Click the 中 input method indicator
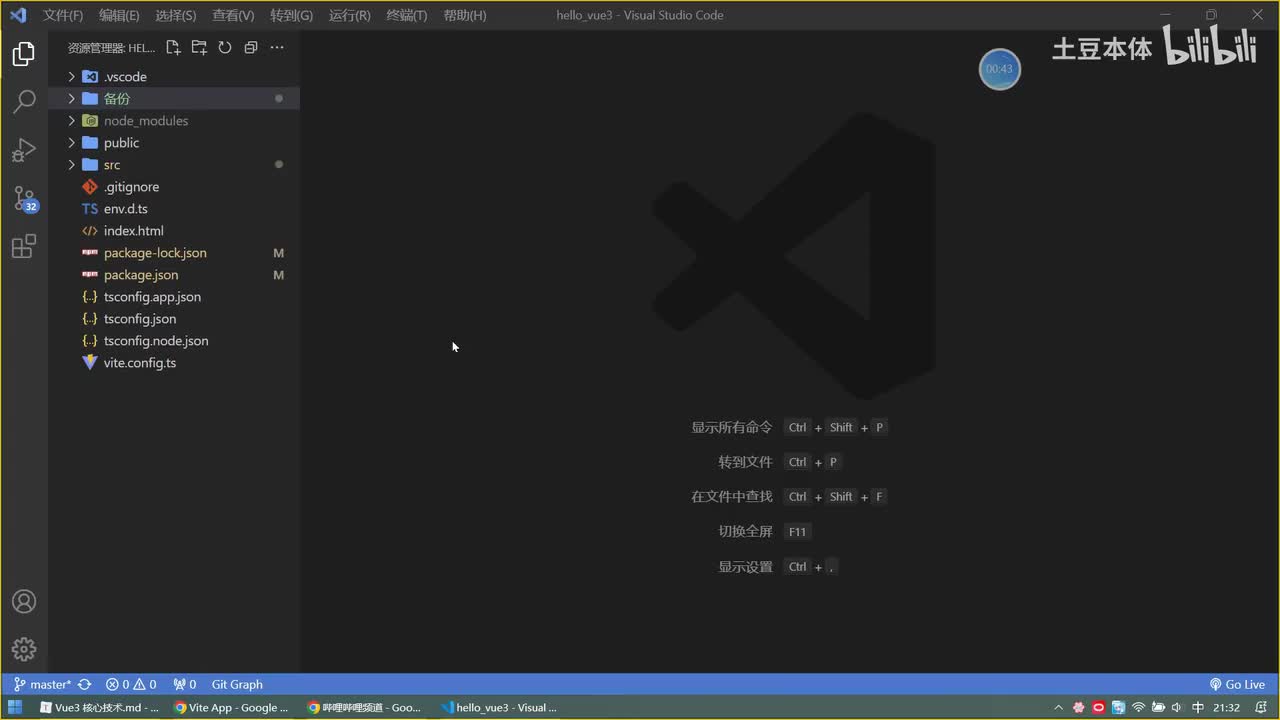 pyautogui.click(x=1198, y=708)
